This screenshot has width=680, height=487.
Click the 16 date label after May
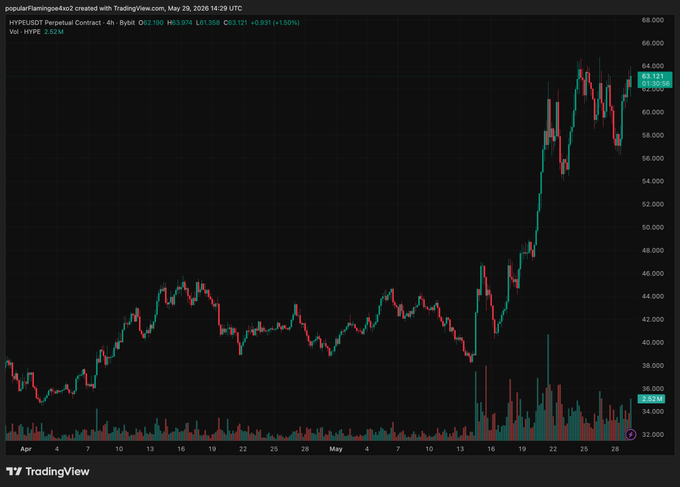[x=491, y=449]
